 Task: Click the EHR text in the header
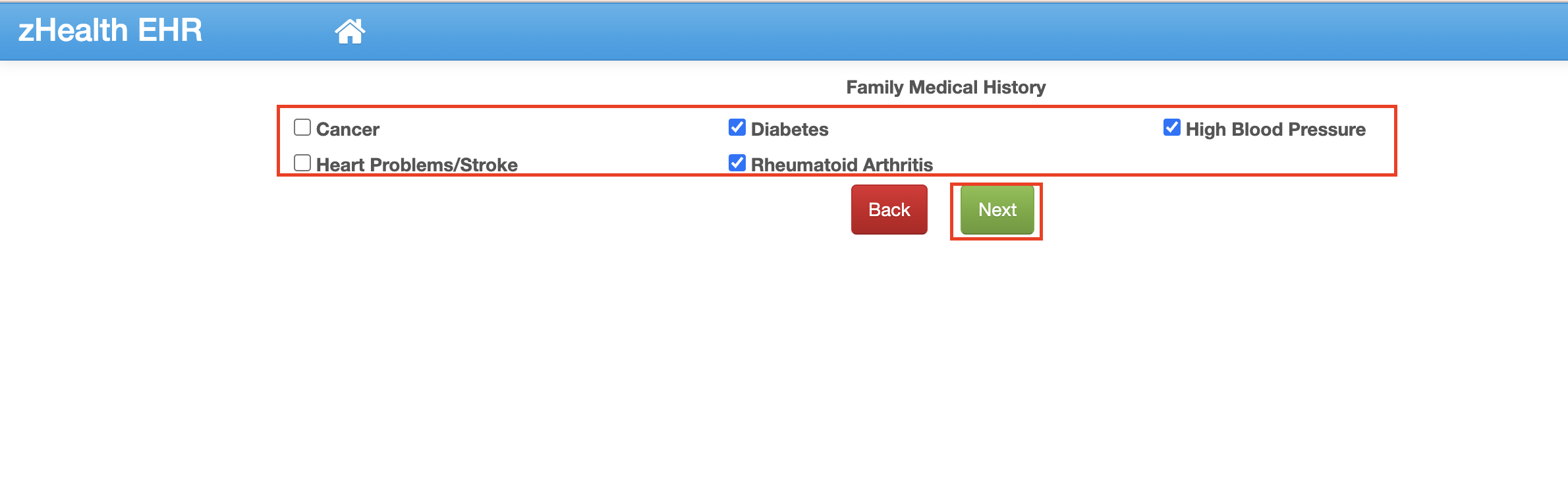[x=171, y=30]
